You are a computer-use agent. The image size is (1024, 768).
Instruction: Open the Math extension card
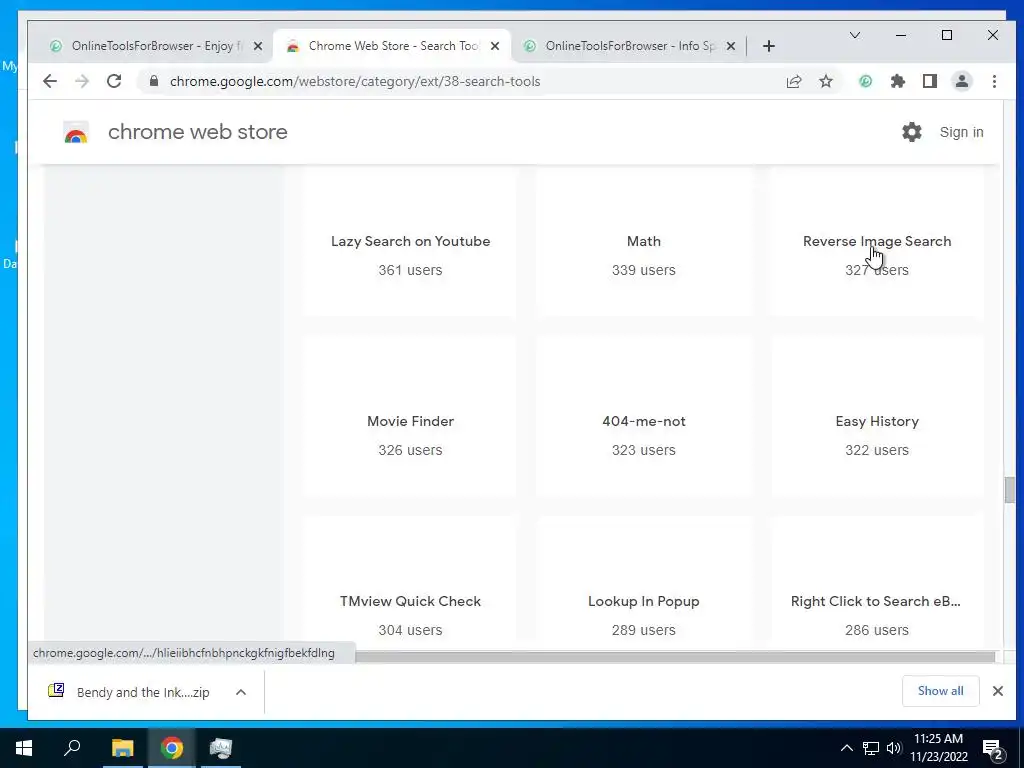(643, 241)
